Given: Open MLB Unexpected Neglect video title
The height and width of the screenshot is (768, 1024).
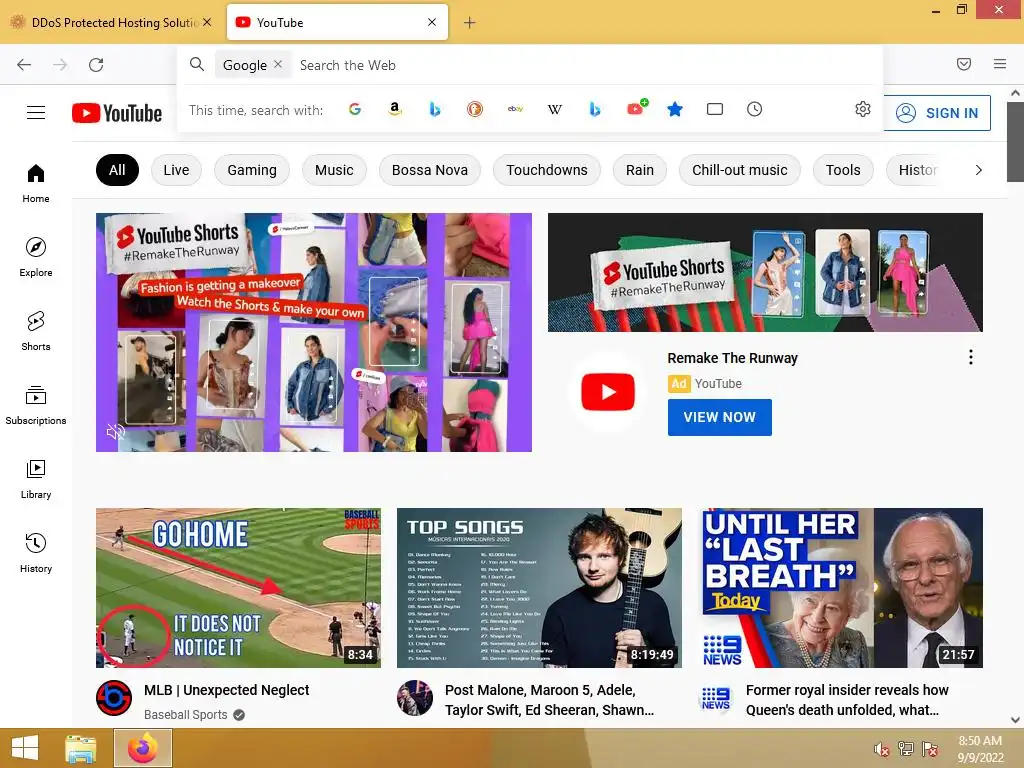Looking at the screenshot, I should click(x=227, y=690).
